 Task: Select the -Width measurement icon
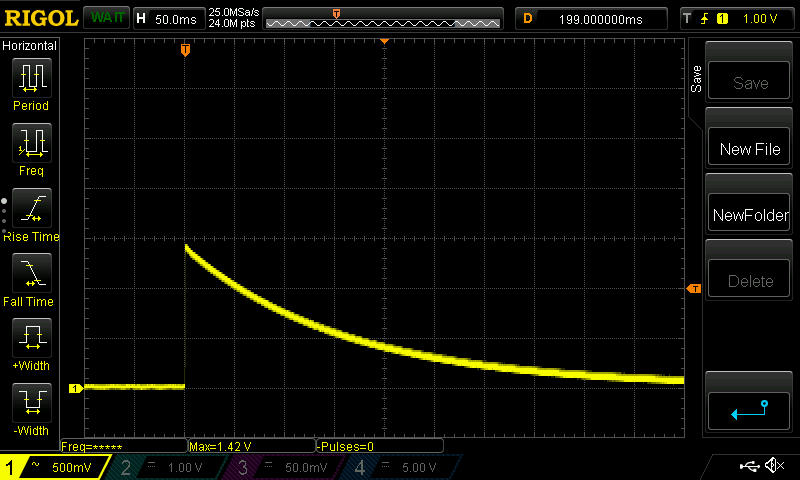coord(31,404)
